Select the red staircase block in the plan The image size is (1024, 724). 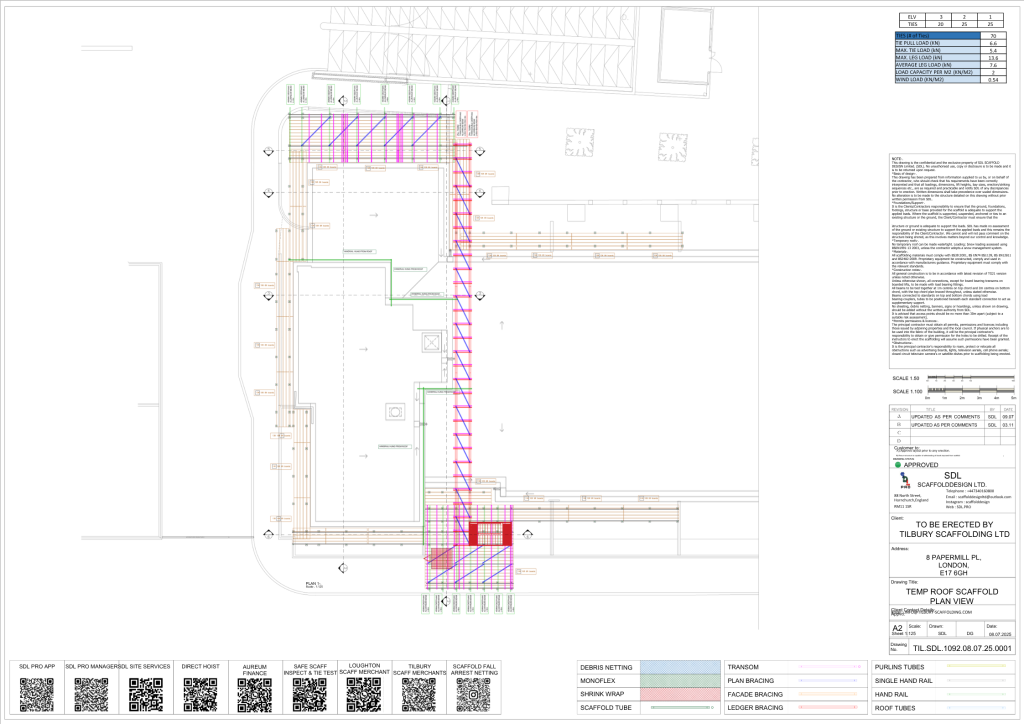click(x=490, y=533)
